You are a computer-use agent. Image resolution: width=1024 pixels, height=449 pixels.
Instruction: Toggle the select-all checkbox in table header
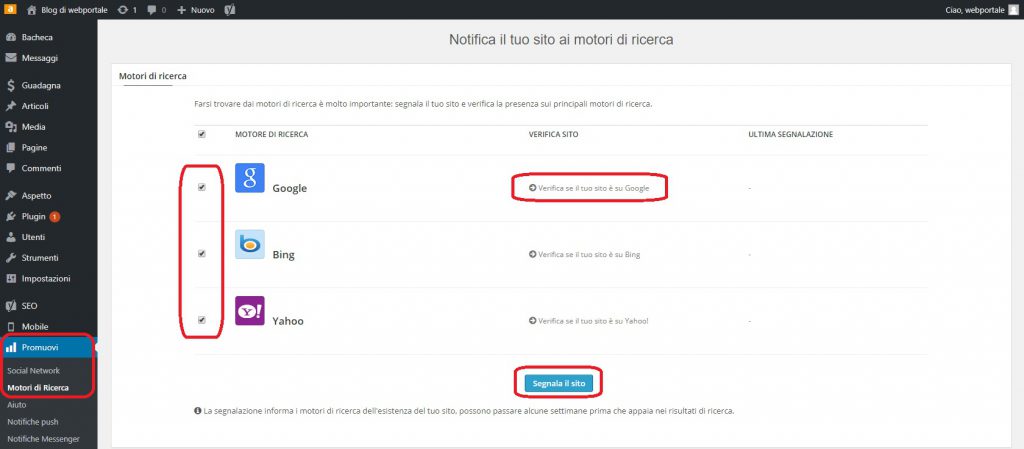202,134
